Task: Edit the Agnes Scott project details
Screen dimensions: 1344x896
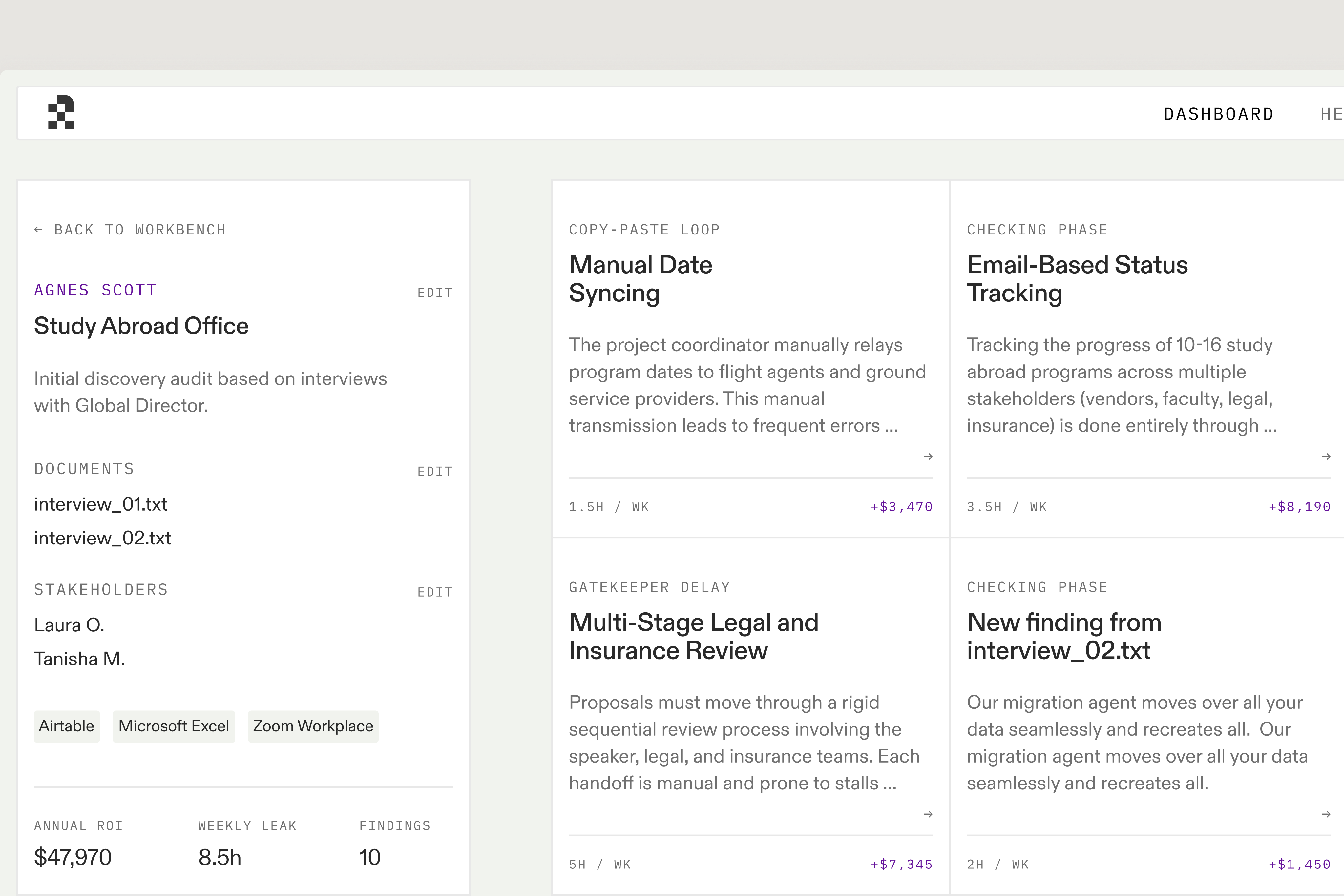Action: [435, 293]
